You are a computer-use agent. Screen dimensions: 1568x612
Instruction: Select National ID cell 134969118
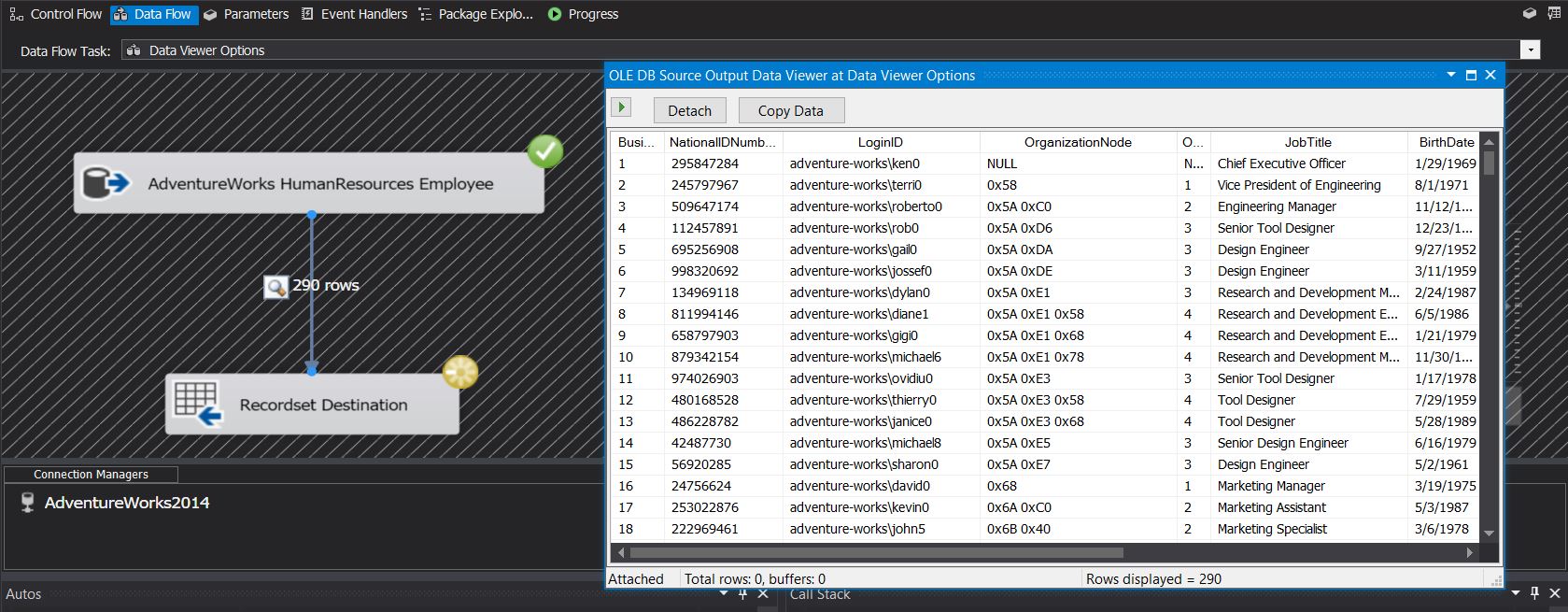723,292
